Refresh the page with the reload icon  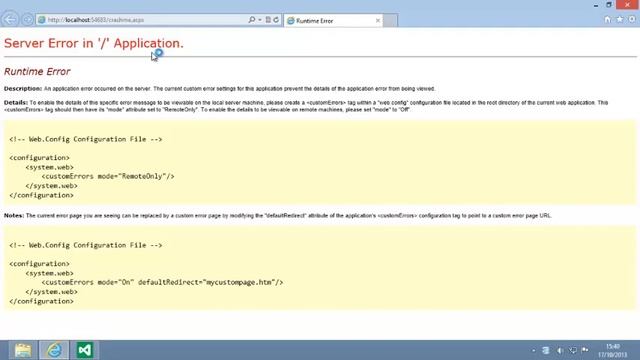(276, 20)
